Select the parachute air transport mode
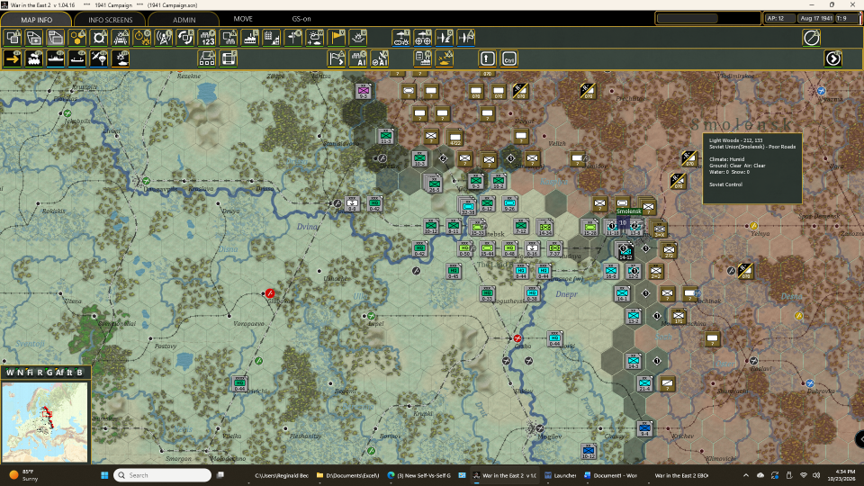The image size is (864, 486). [x=99, y=58]
